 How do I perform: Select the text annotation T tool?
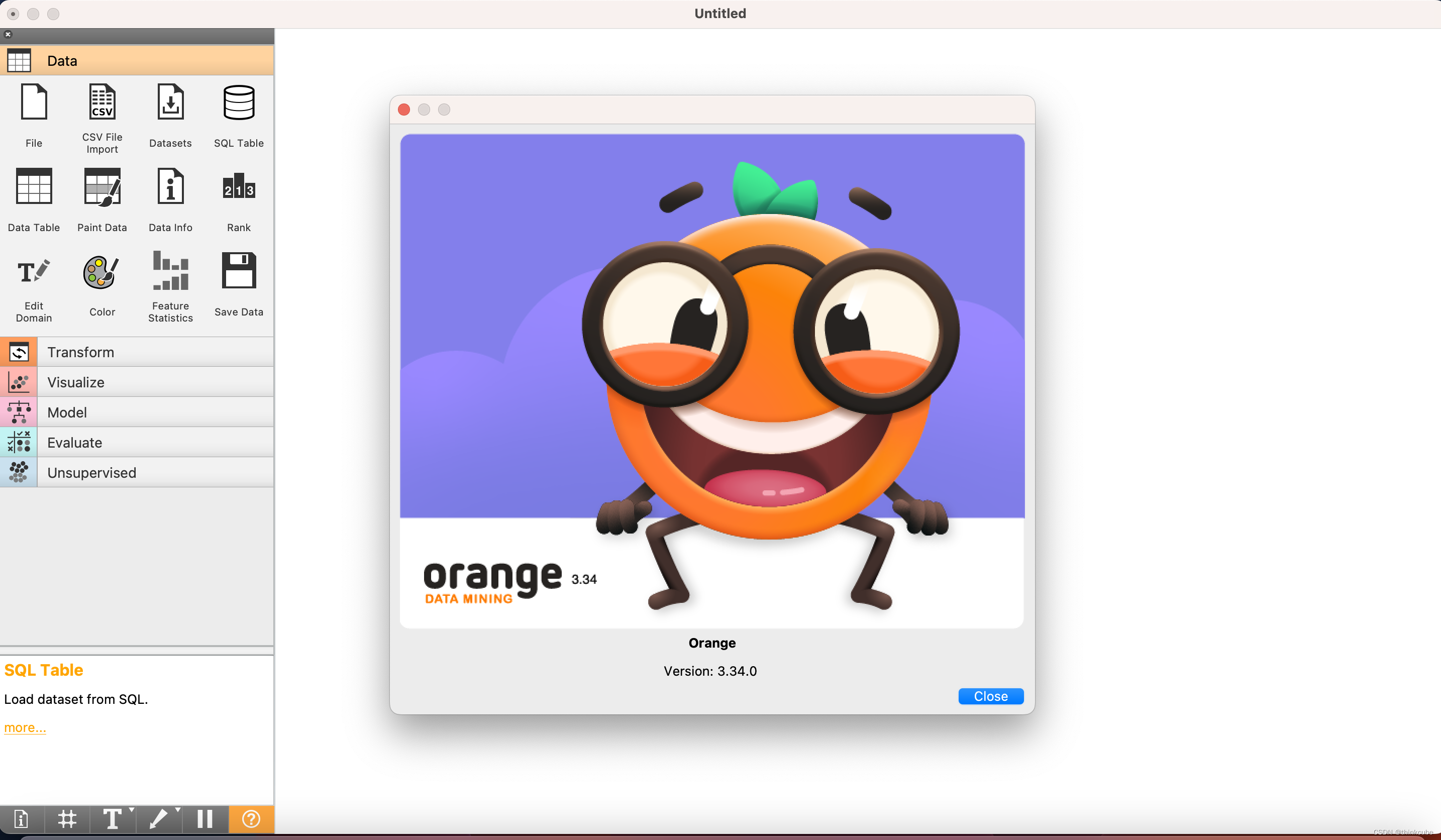tap(112, 819)
